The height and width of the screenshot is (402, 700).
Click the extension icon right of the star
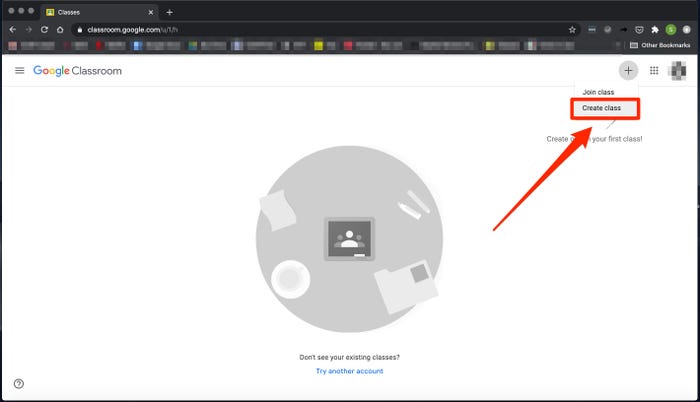point(592,29)
